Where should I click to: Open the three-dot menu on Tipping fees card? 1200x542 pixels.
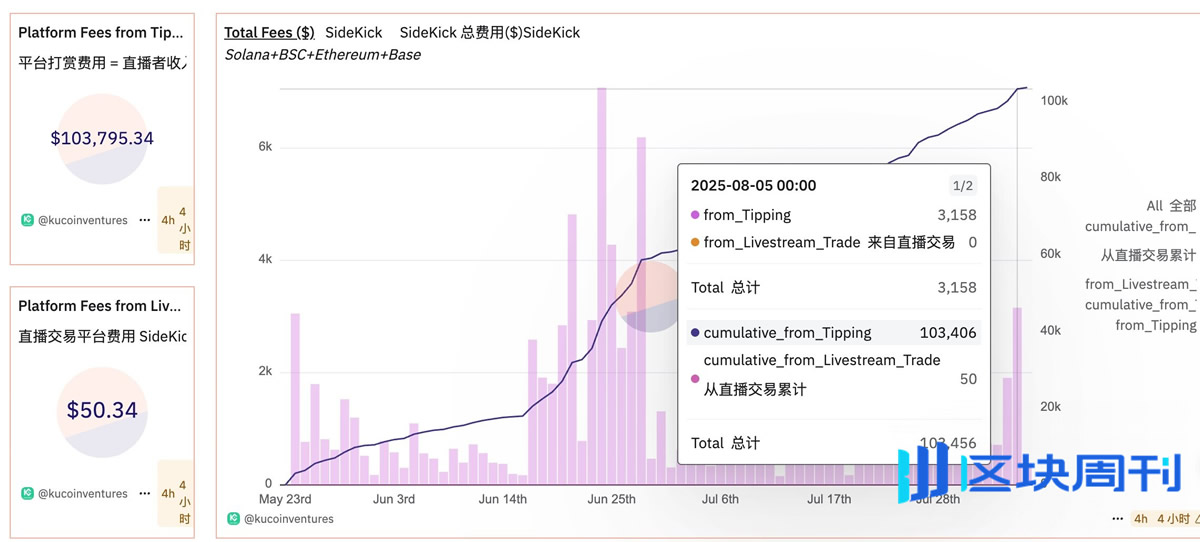pos(144,220)
